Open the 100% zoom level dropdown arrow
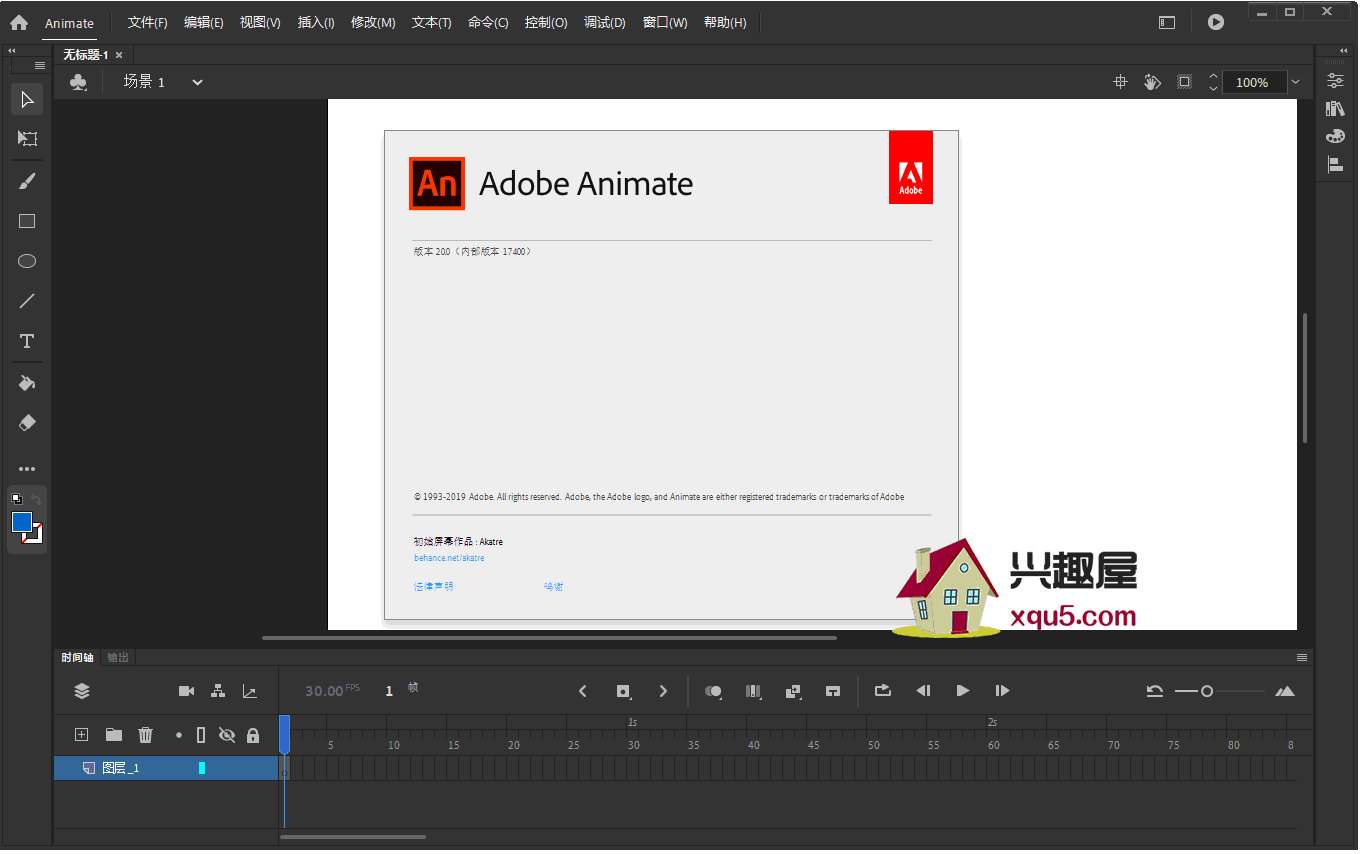The width and height of the screenshot is (1360, 854). tap(1296, 82)
